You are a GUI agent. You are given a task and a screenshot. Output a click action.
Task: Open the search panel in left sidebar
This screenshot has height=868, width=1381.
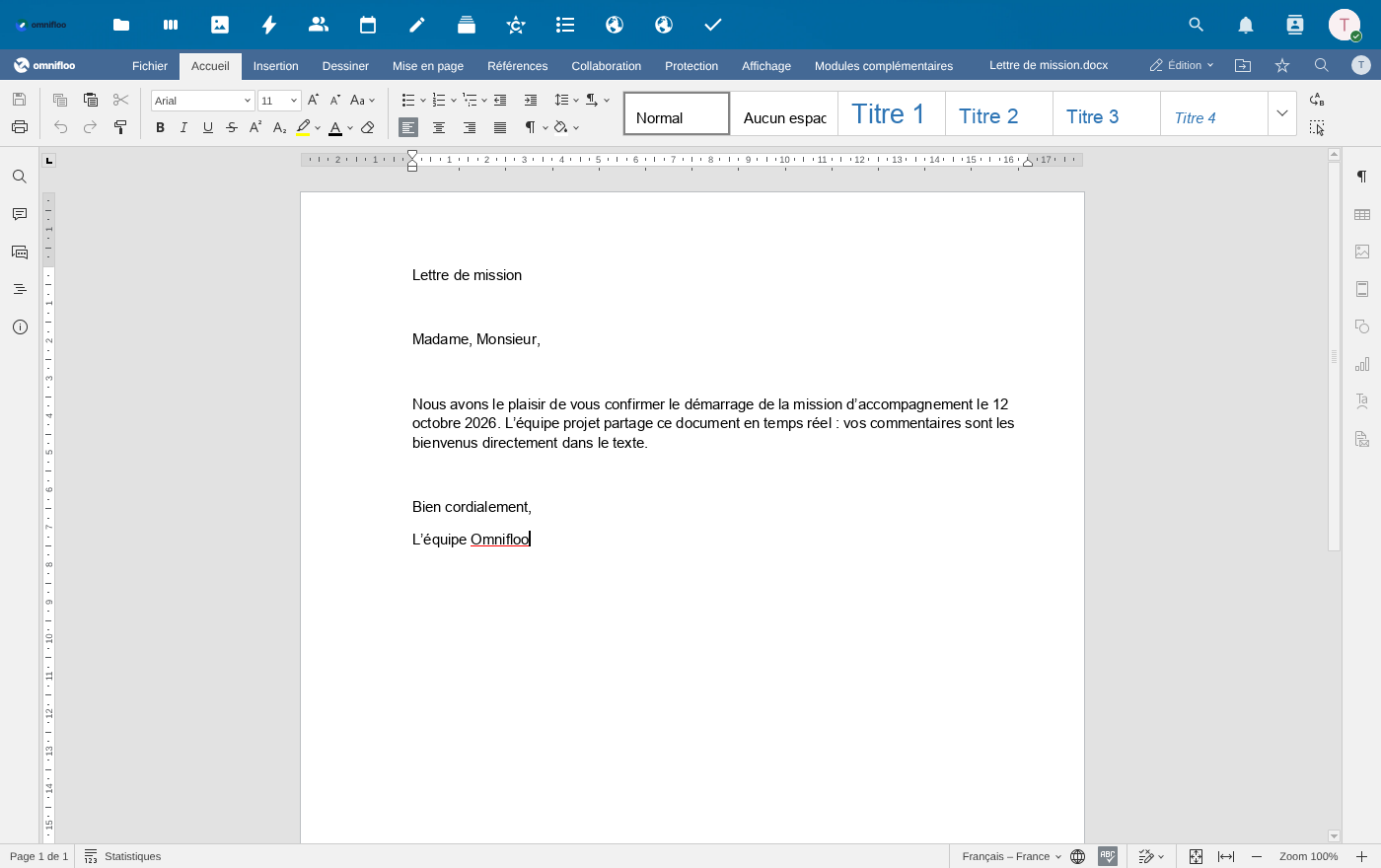tap(20, 177)
